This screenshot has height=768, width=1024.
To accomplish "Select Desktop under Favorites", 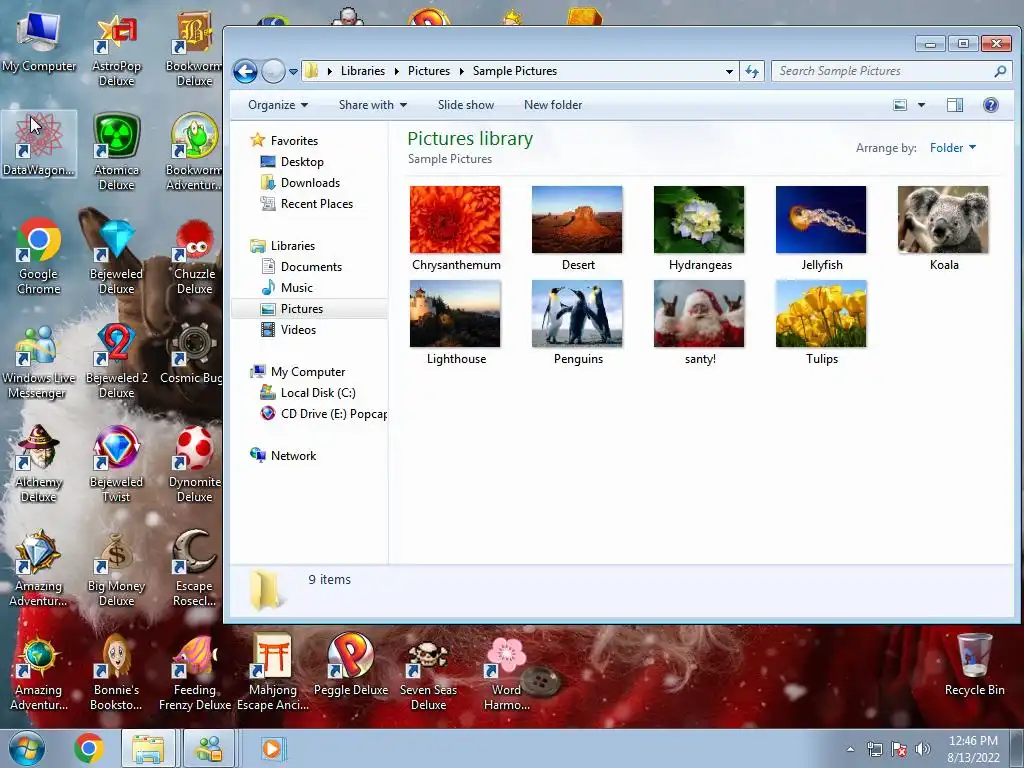I will (x=302, y=162).
